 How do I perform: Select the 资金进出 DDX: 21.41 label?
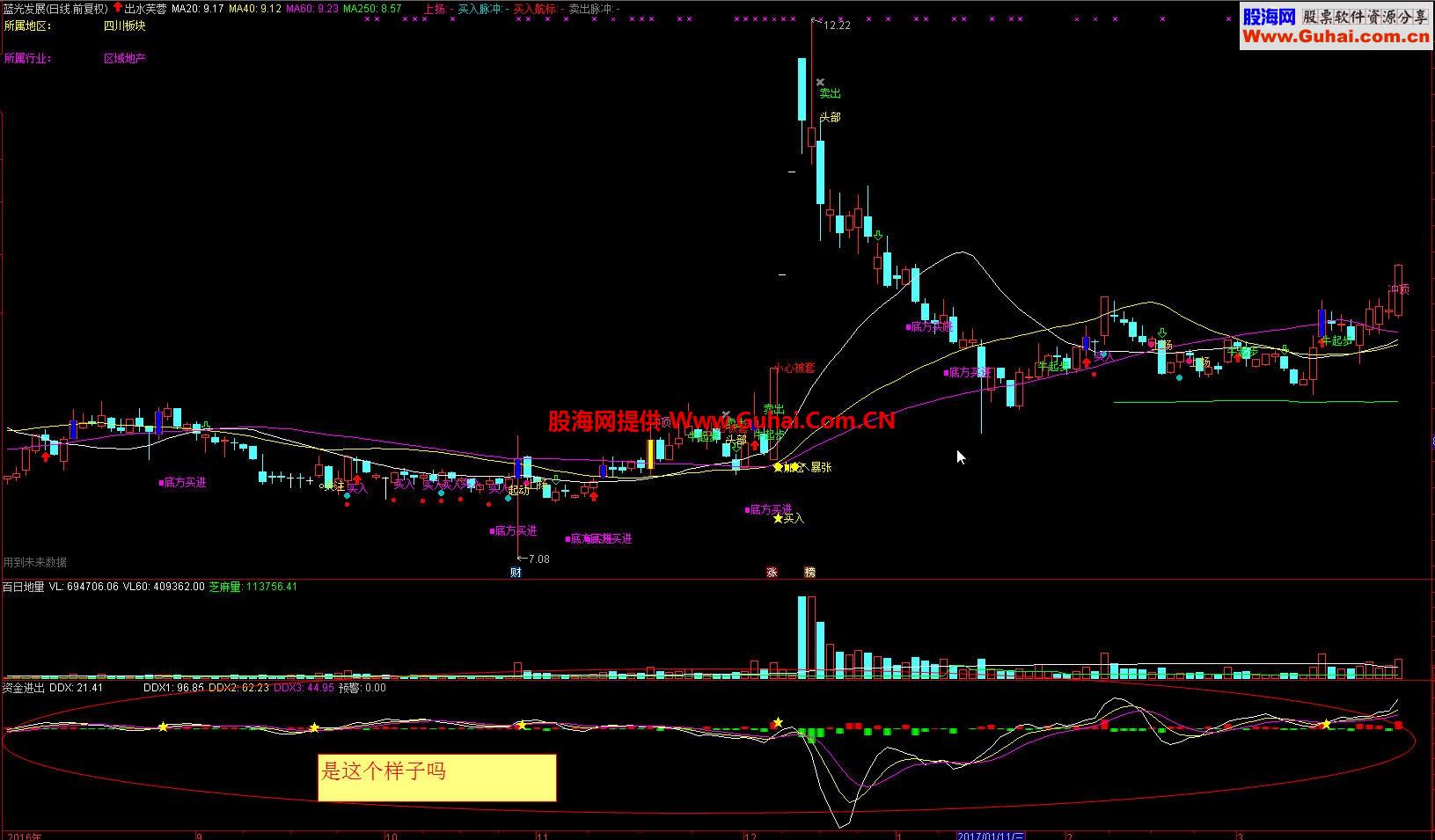53,688
